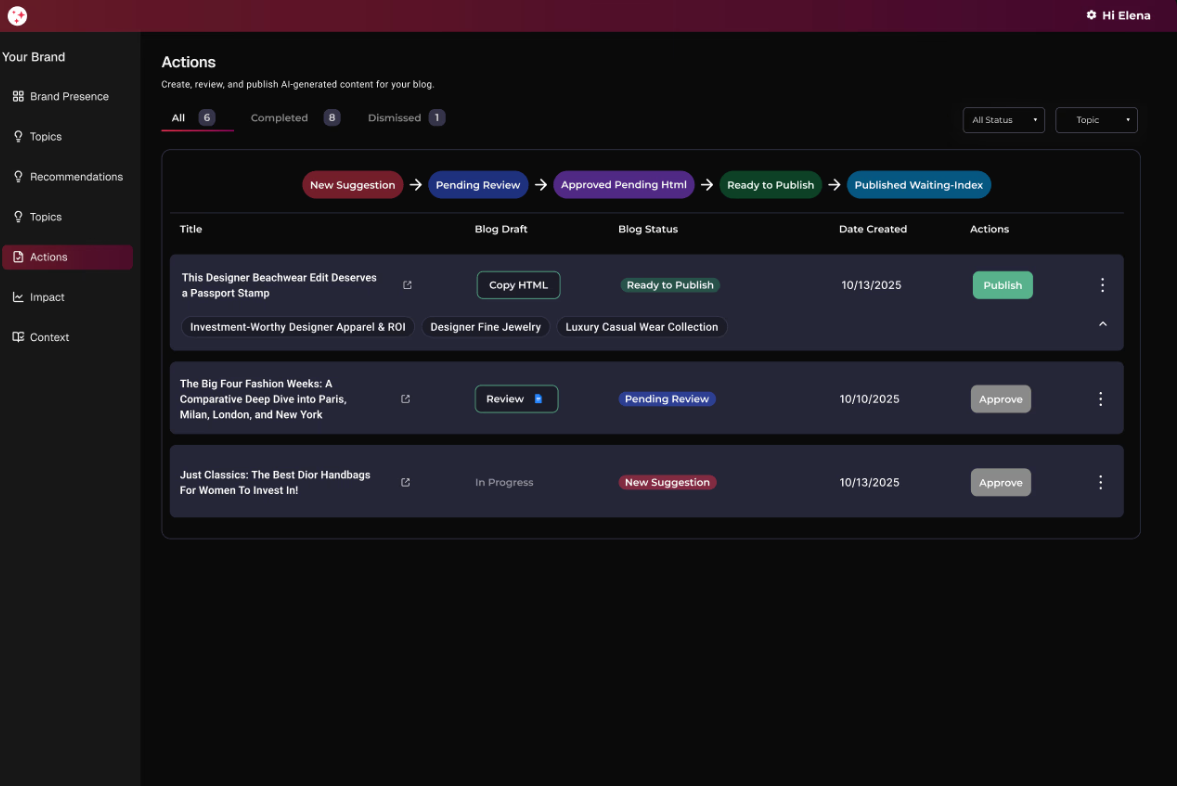Select the Designer Fine Jewelry topic chip

click(485, 327)
